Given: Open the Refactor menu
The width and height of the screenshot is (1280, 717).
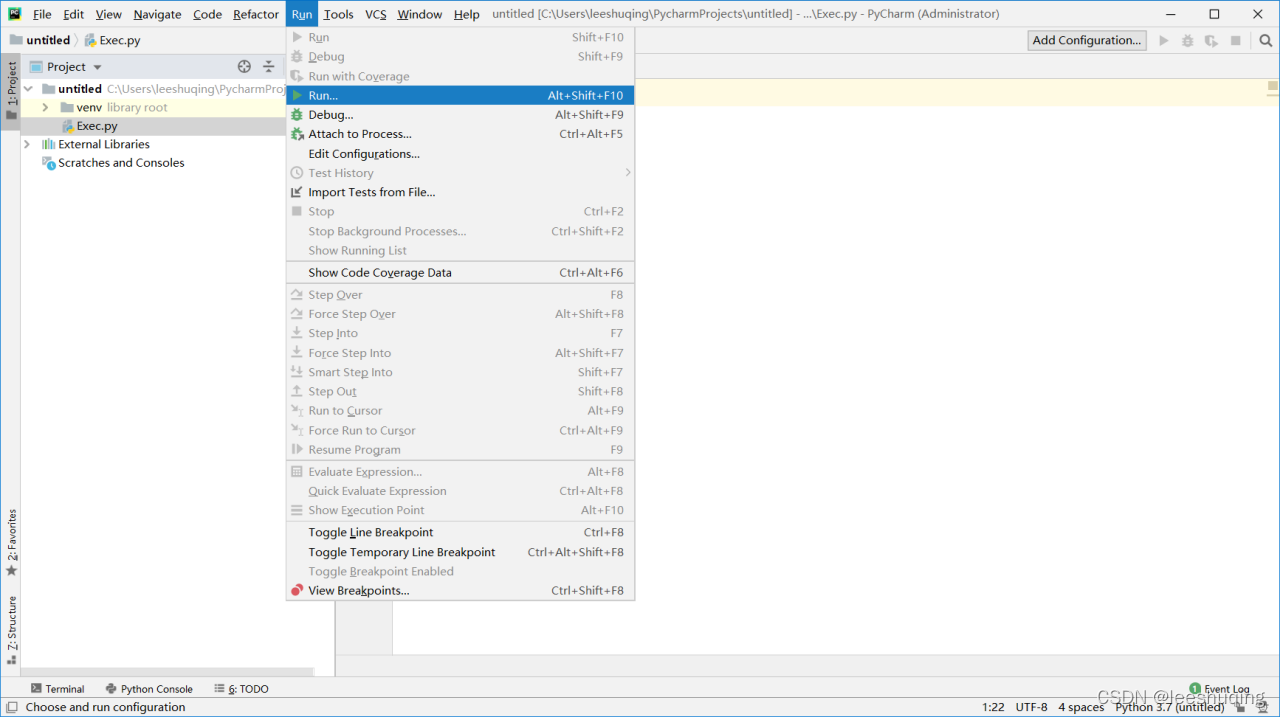Looking at the screenshot, I should (256, 14).
